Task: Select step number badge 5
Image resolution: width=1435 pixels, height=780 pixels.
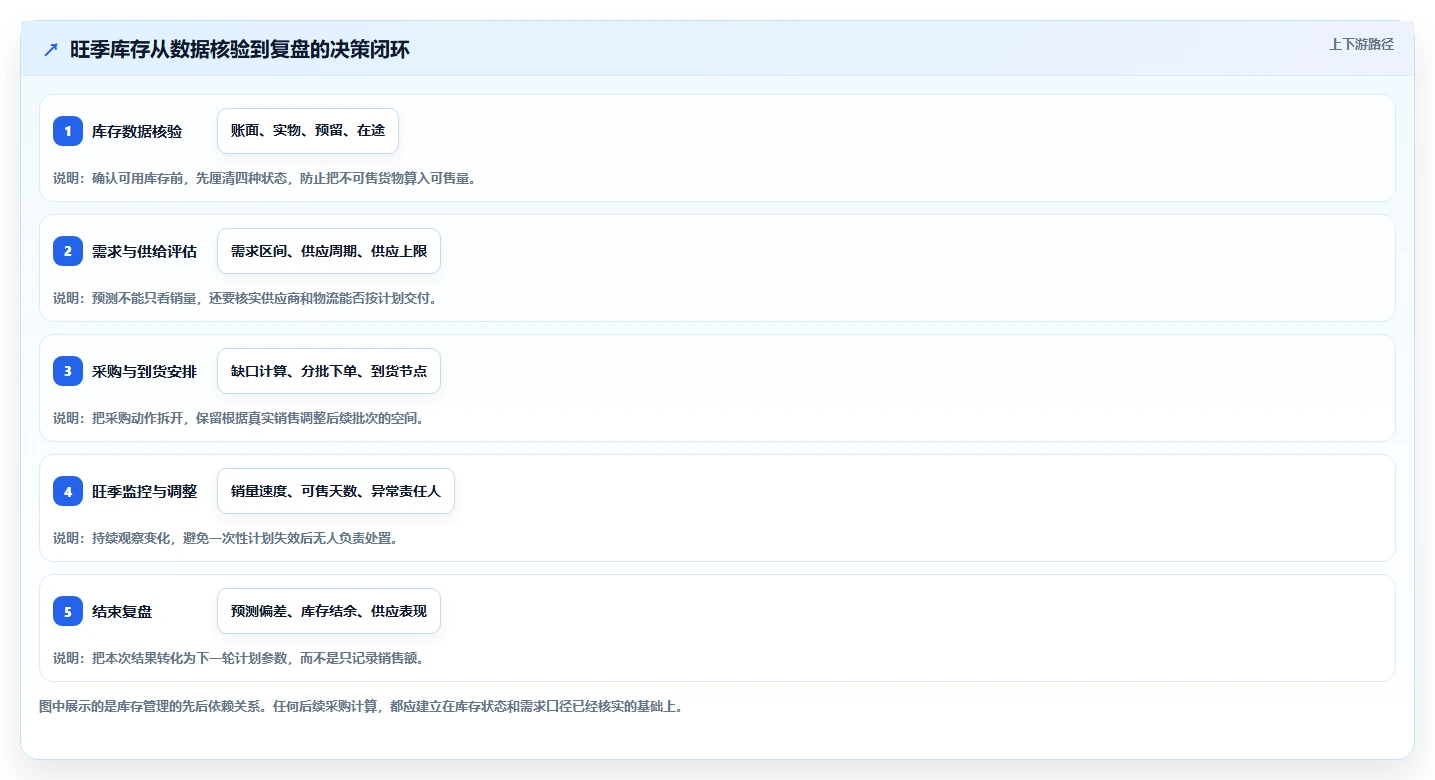Action: pos(68,611)
